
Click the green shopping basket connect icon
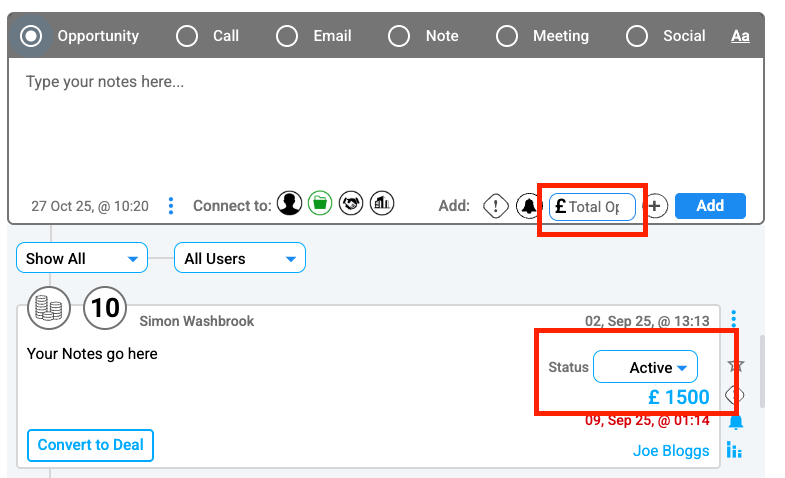pyautogui.click(x=319, y=204)
